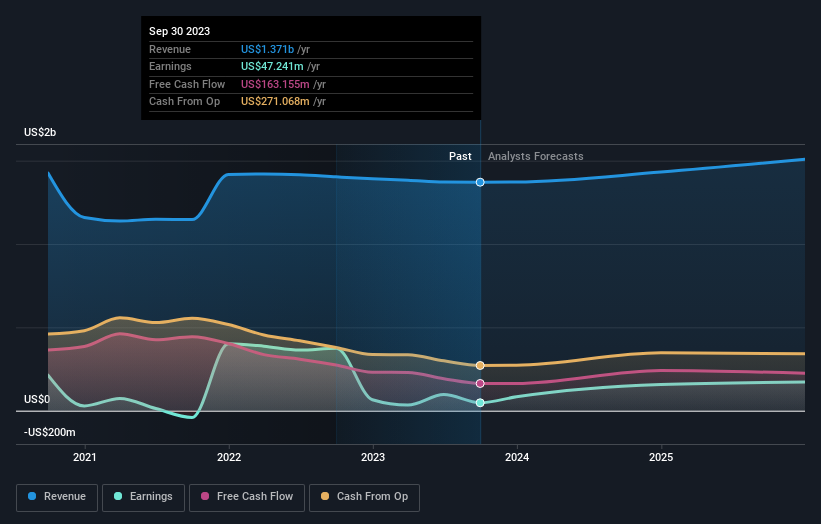
Task: Toggle the Revenue legend series
Action: (57, 497)
